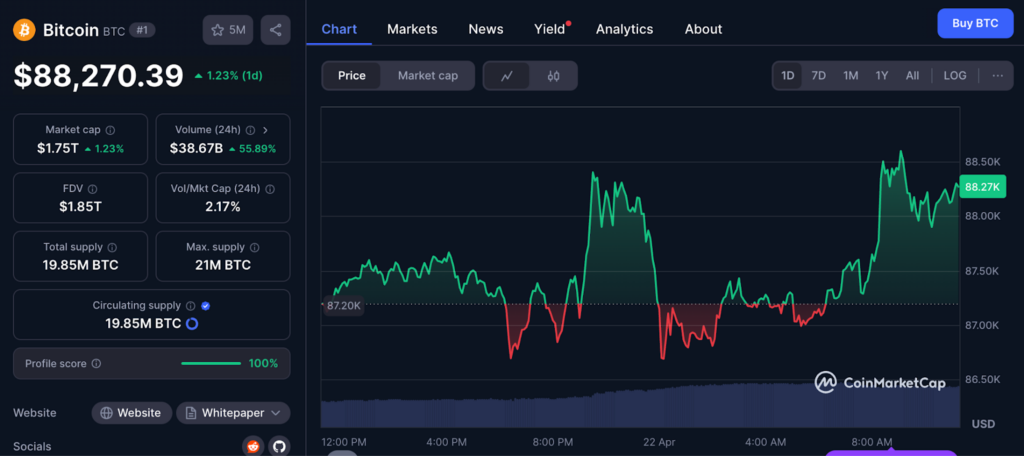Select the line chart icon
The image size is (1024, 456).
coord(507,76)
